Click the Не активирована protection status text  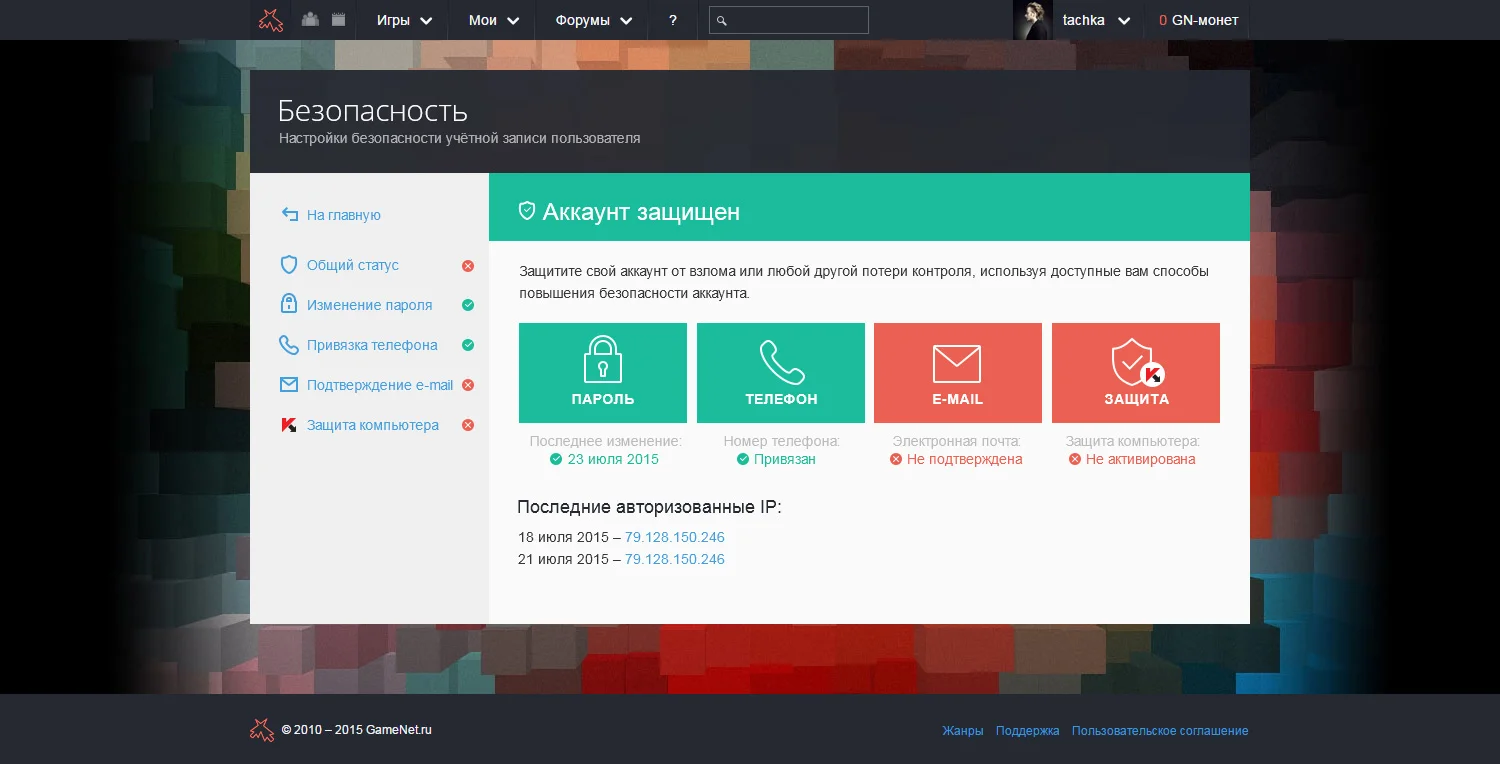1141,459
